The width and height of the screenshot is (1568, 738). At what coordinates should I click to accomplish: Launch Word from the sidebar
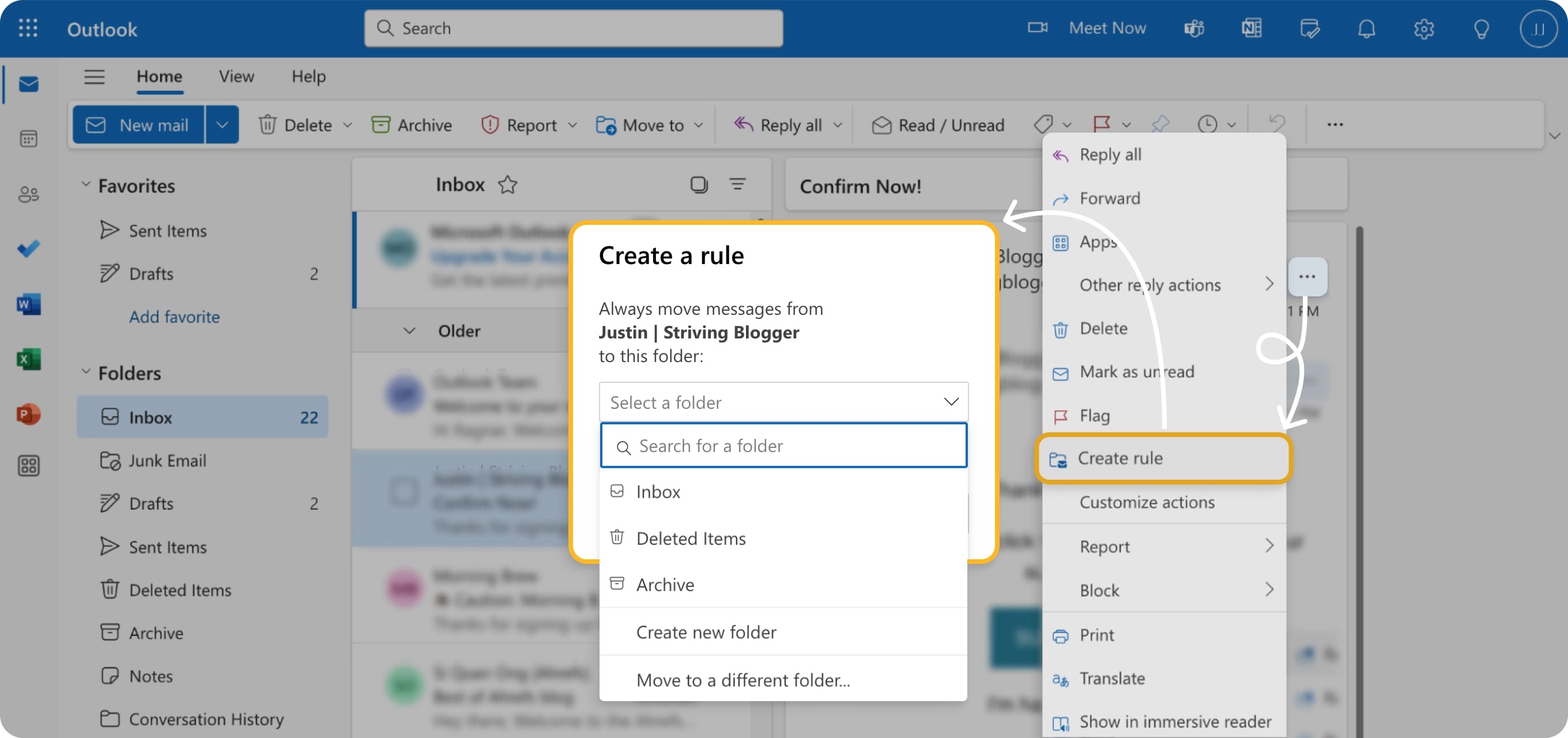click(x=29, y=304)
